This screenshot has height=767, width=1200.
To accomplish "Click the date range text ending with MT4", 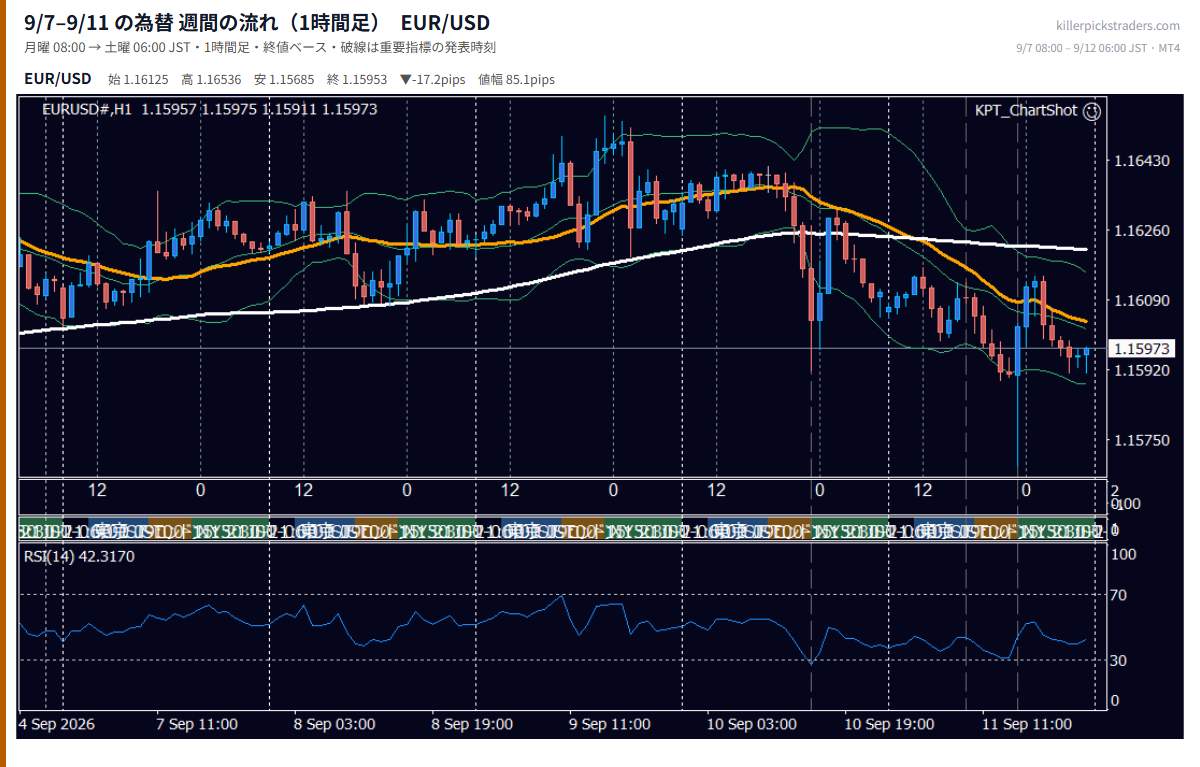I will point(1098,48).
